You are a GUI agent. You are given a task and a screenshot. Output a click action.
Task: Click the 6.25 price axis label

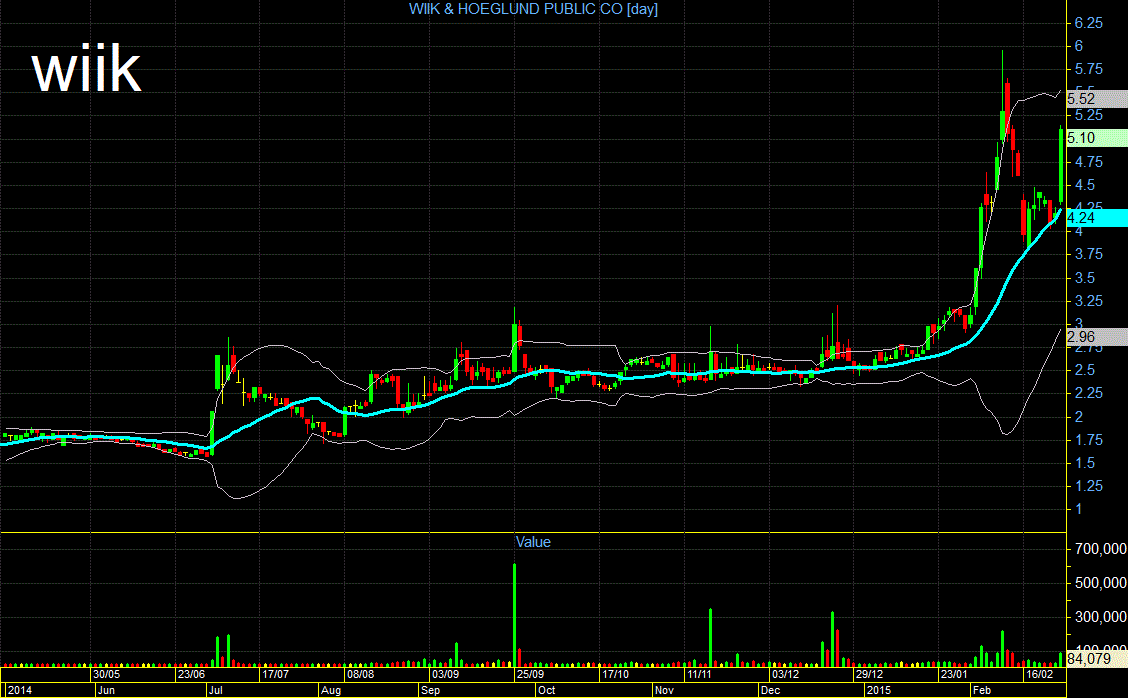(x=1088, y=23)
